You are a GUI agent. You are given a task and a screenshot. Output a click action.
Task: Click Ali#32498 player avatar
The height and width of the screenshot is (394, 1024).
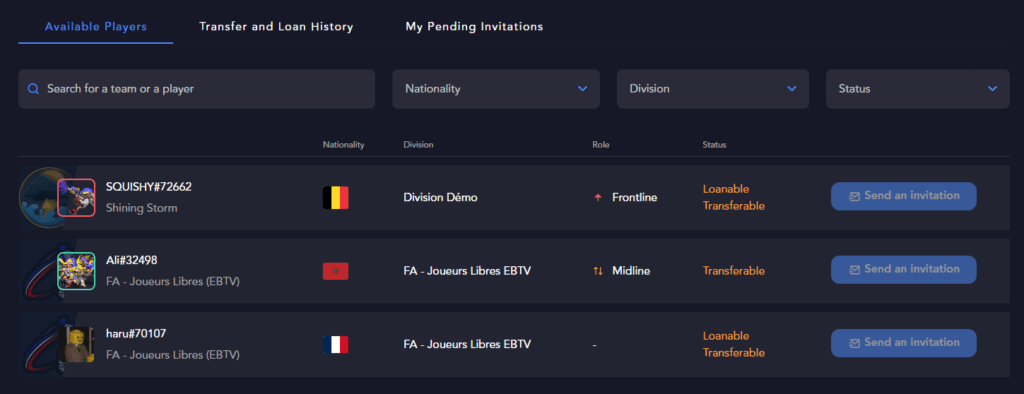point(76,271)
